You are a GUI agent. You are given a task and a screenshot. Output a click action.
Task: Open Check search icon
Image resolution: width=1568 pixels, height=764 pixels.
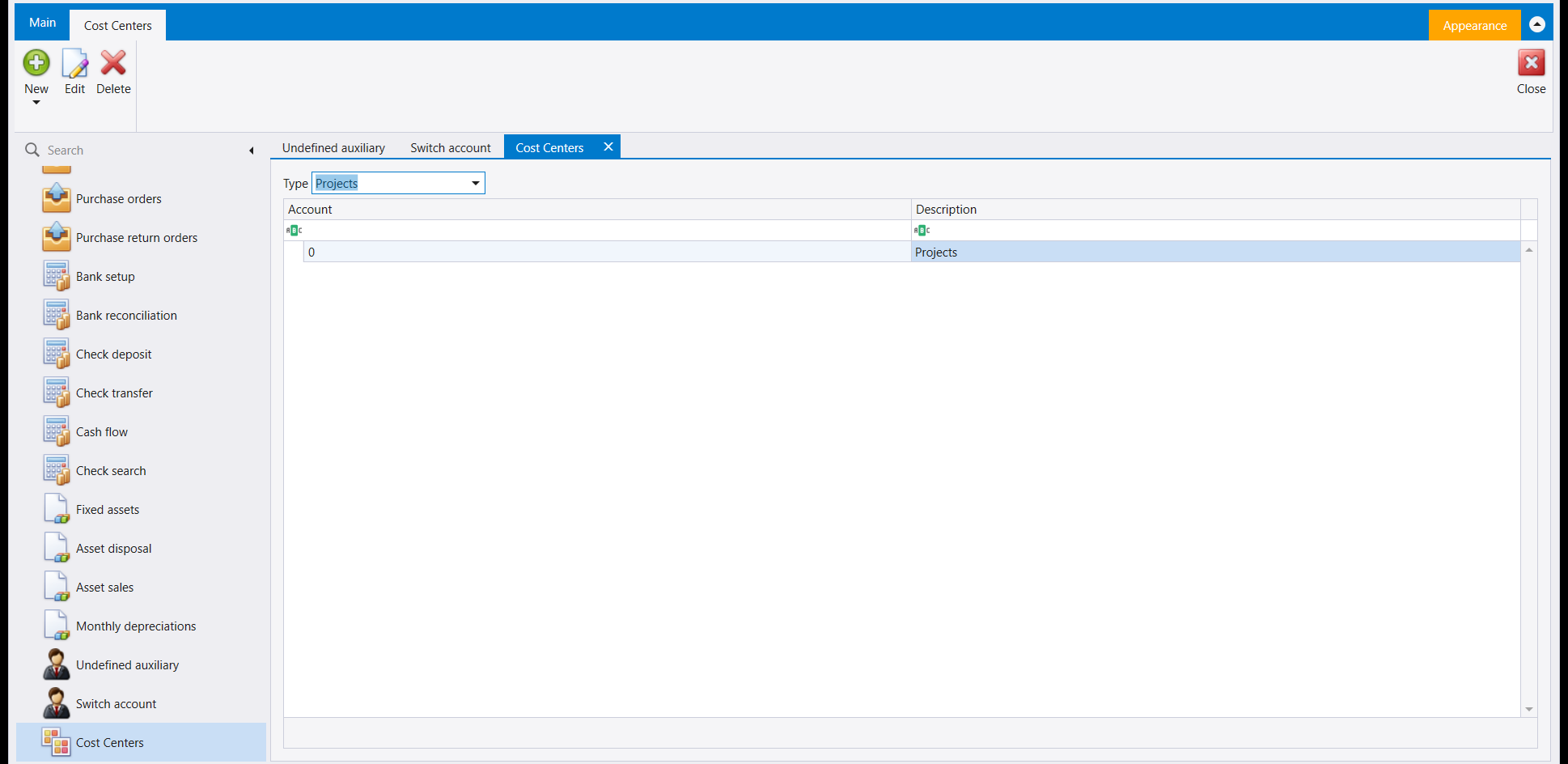coord(57,470)
